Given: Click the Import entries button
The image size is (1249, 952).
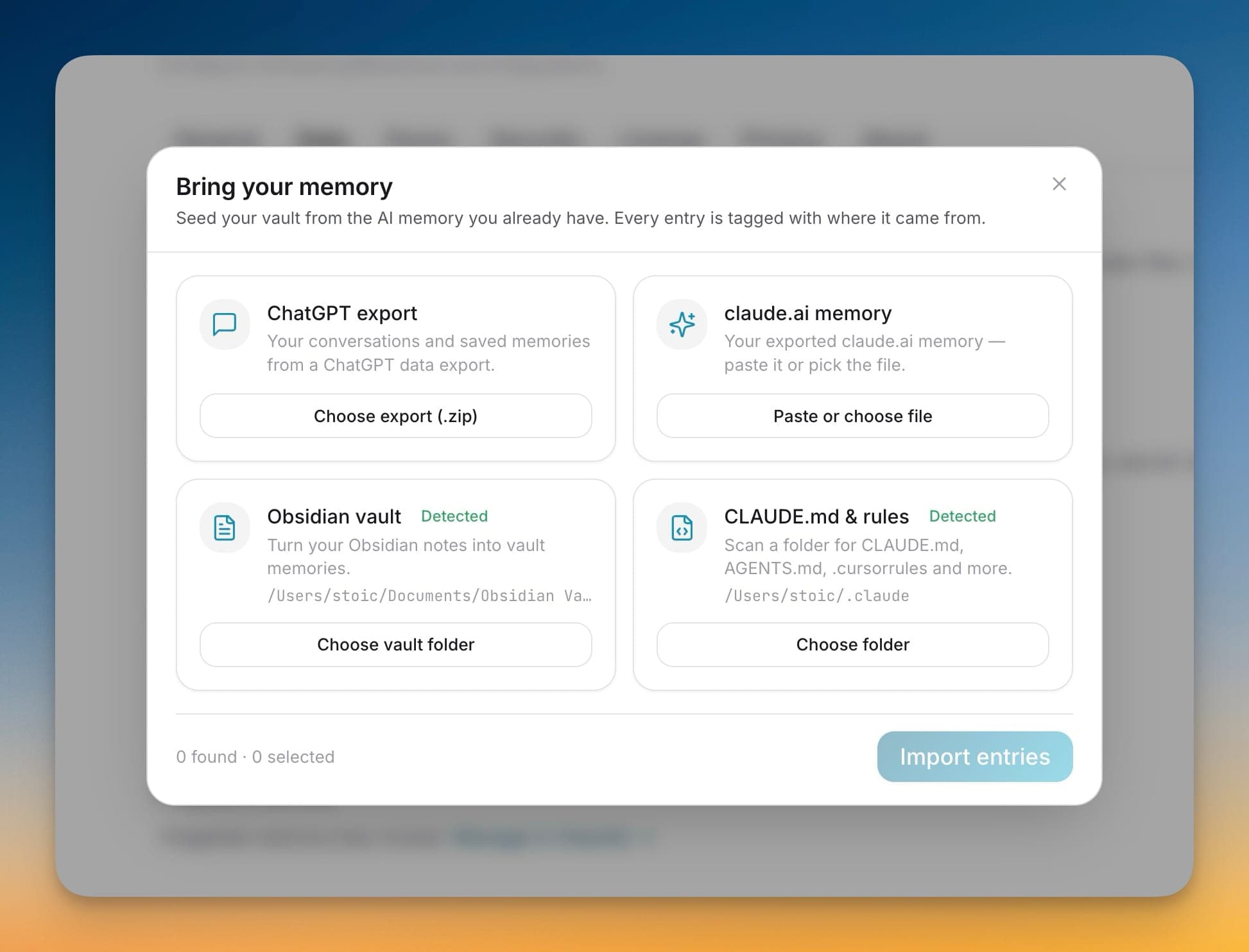Looking at the screenshot, I should click(974, 756).
